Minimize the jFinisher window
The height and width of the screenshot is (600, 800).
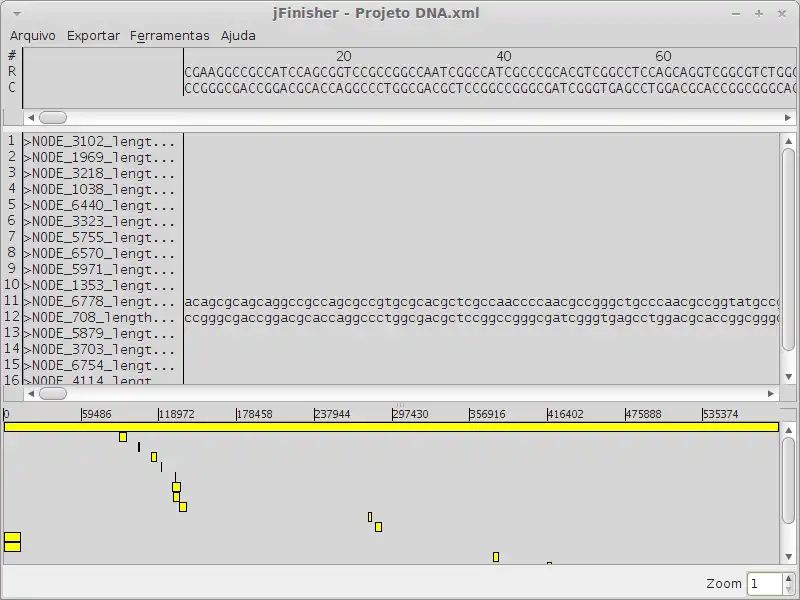click(x=736, y=14)
